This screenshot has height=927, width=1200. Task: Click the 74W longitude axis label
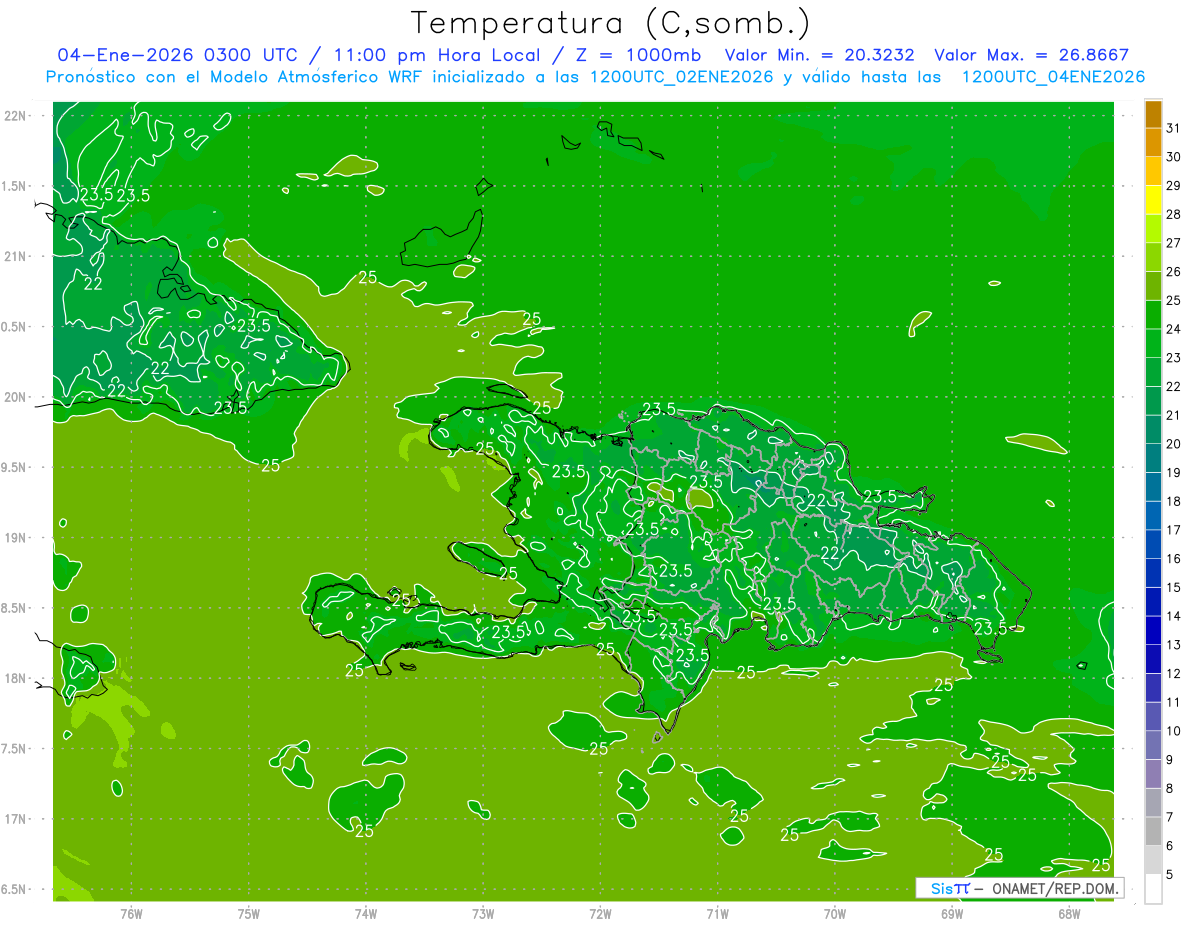pyautogui.click(x=366, y=914)
